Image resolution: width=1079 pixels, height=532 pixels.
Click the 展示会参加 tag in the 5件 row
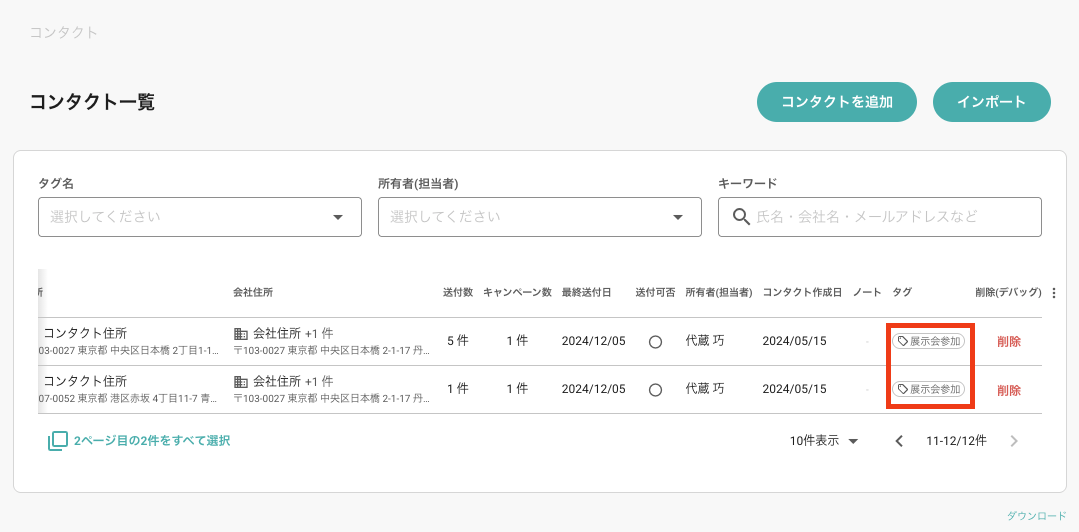(928, 341)
